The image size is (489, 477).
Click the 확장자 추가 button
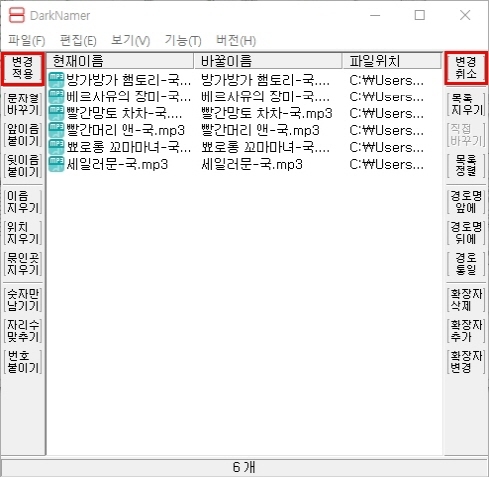point(466,331)
